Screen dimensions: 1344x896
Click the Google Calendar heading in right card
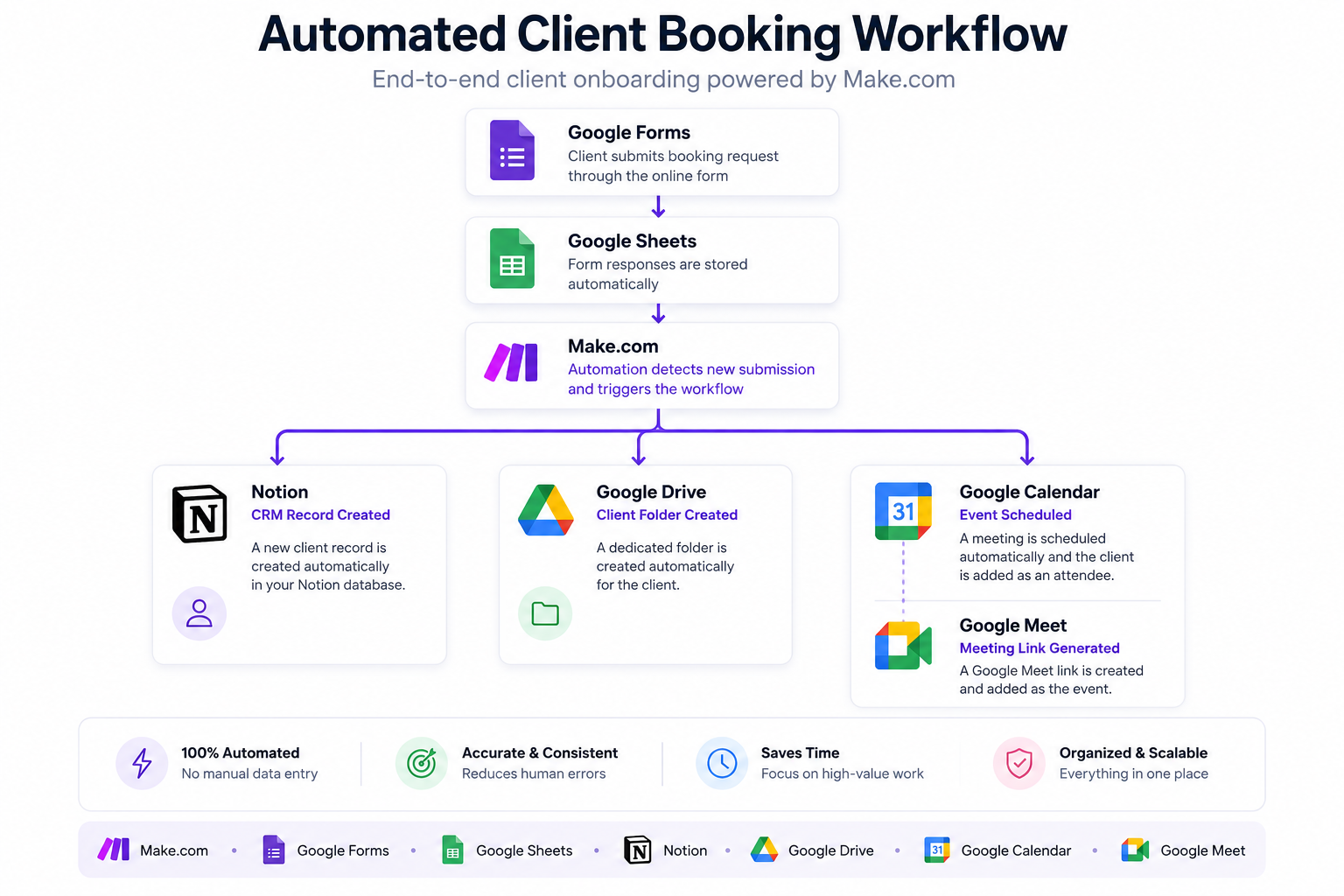click(1029, 492)
